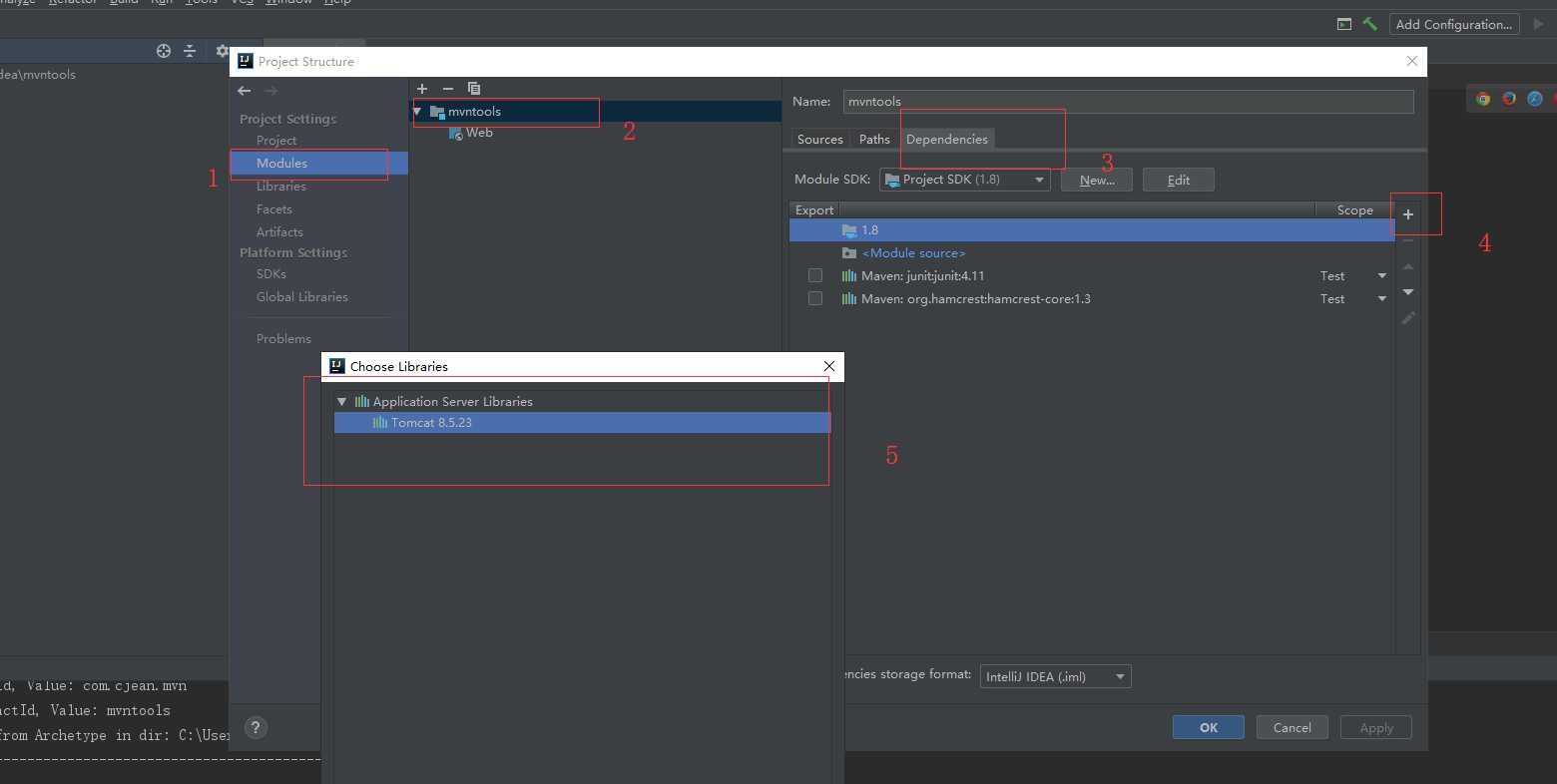Image resolution: width=1557 pixels, height=784 pixels.
Task: Switch to the Sources tab
Action: click(x=820, y=140)
